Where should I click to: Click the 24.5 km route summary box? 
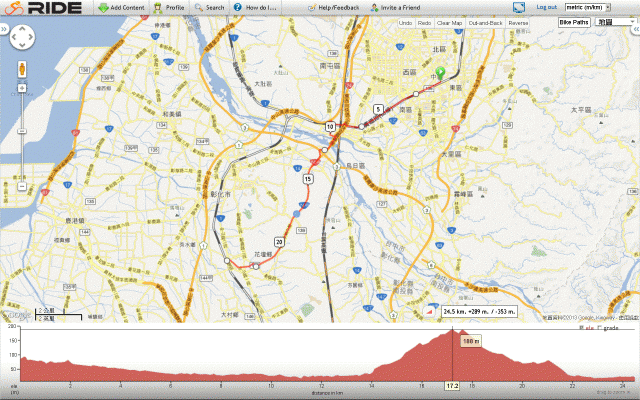(x=480, y=311)
